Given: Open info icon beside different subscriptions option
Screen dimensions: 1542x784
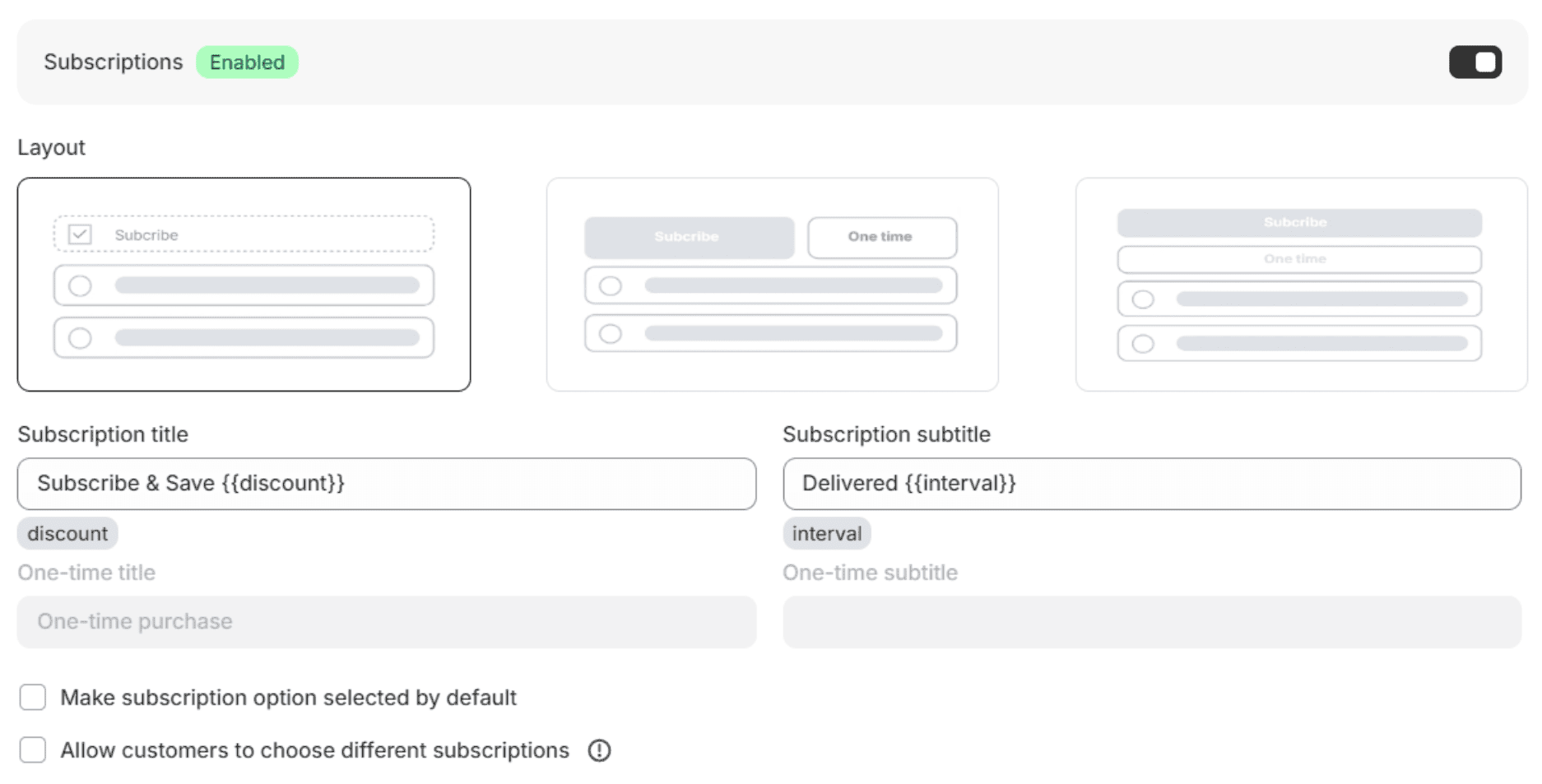Looking at the screenshot, I should [x=599, y=751].
